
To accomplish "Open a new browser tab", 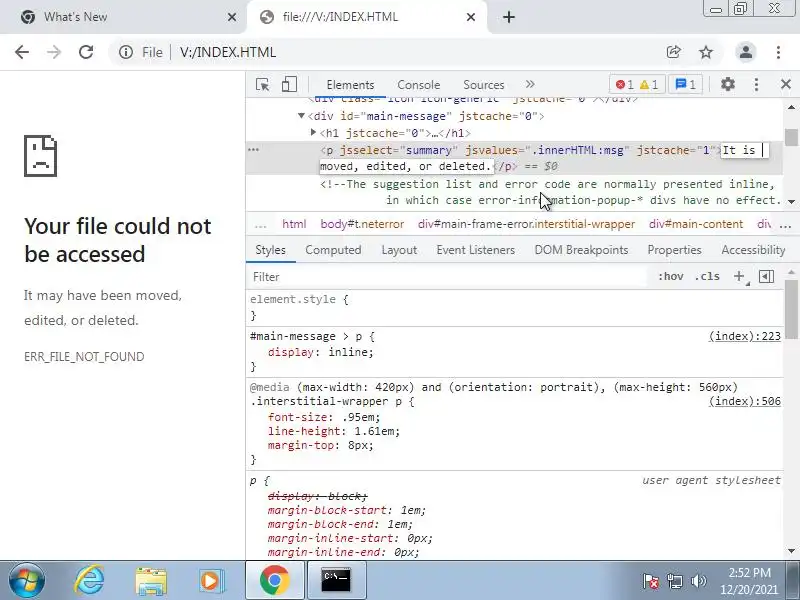I will 509,17.
